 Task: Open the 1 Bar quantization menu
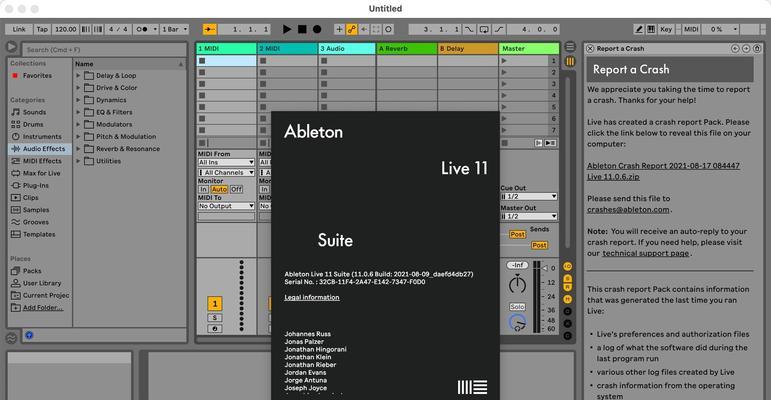tap(175, 30)
